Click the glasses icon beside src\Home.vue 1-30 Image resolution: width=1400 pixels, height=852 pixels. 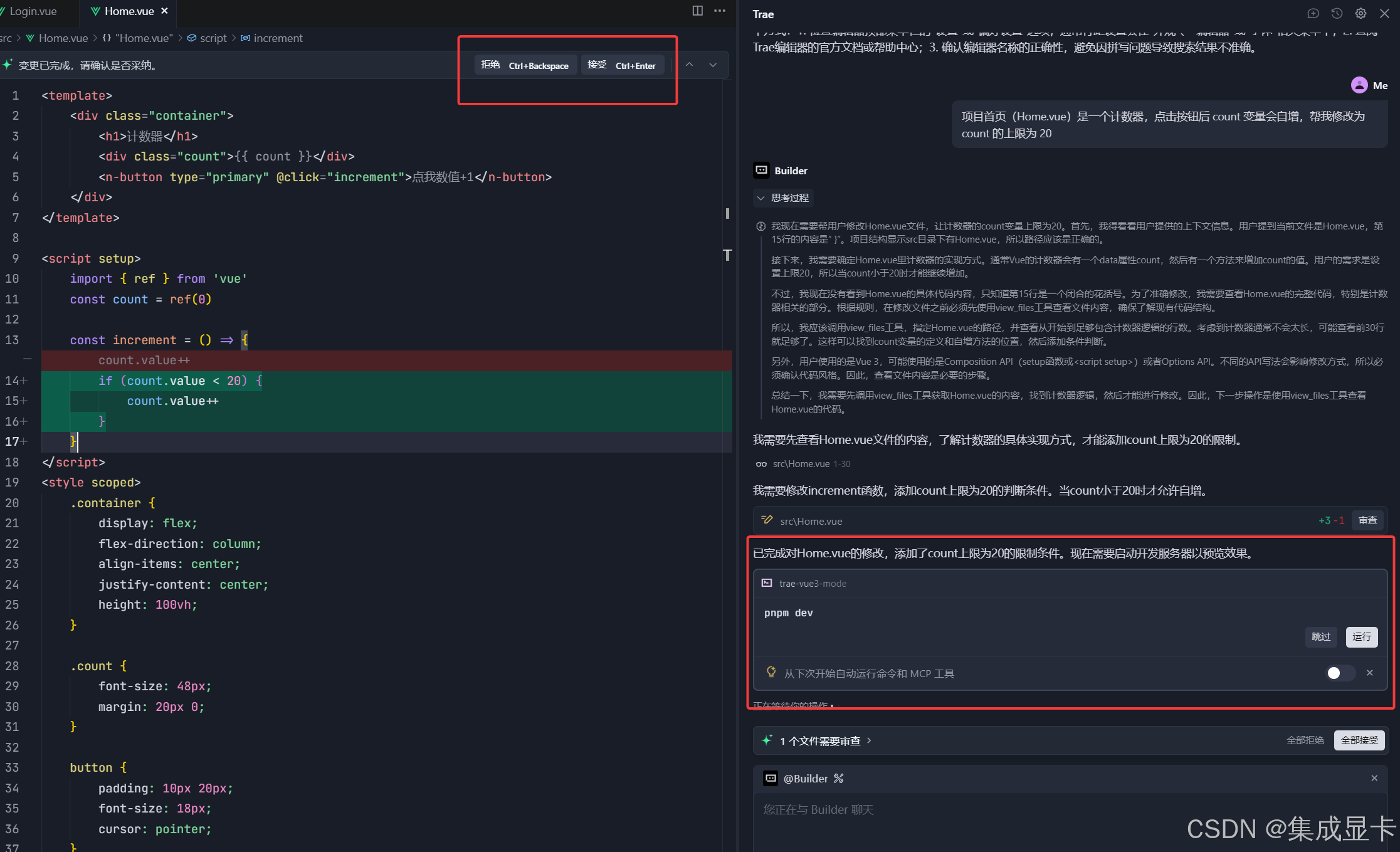761,464
